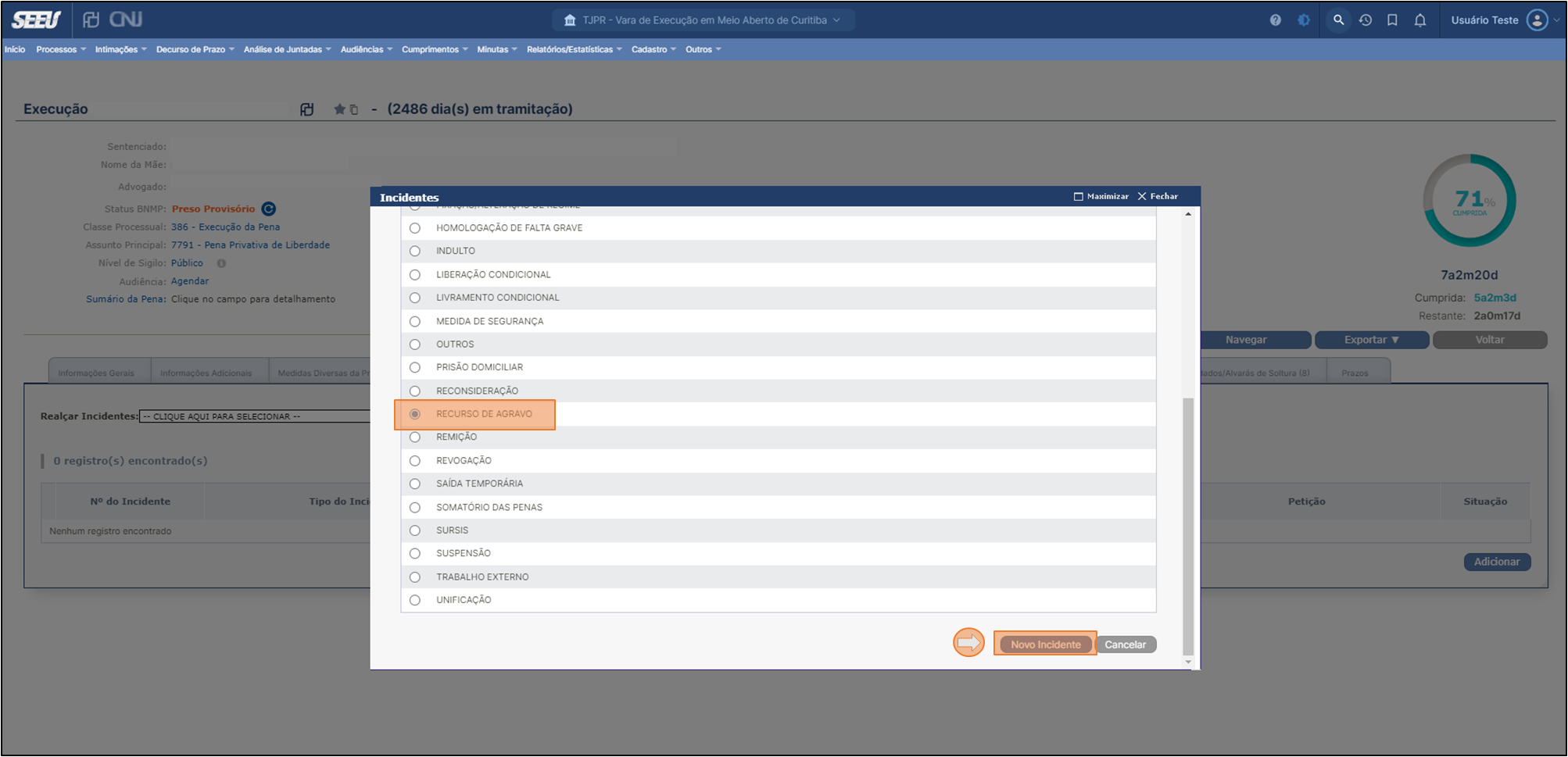Open the Exportar dropdown button
This screenshot has width=1568, height=757.
pos(1372,340)
